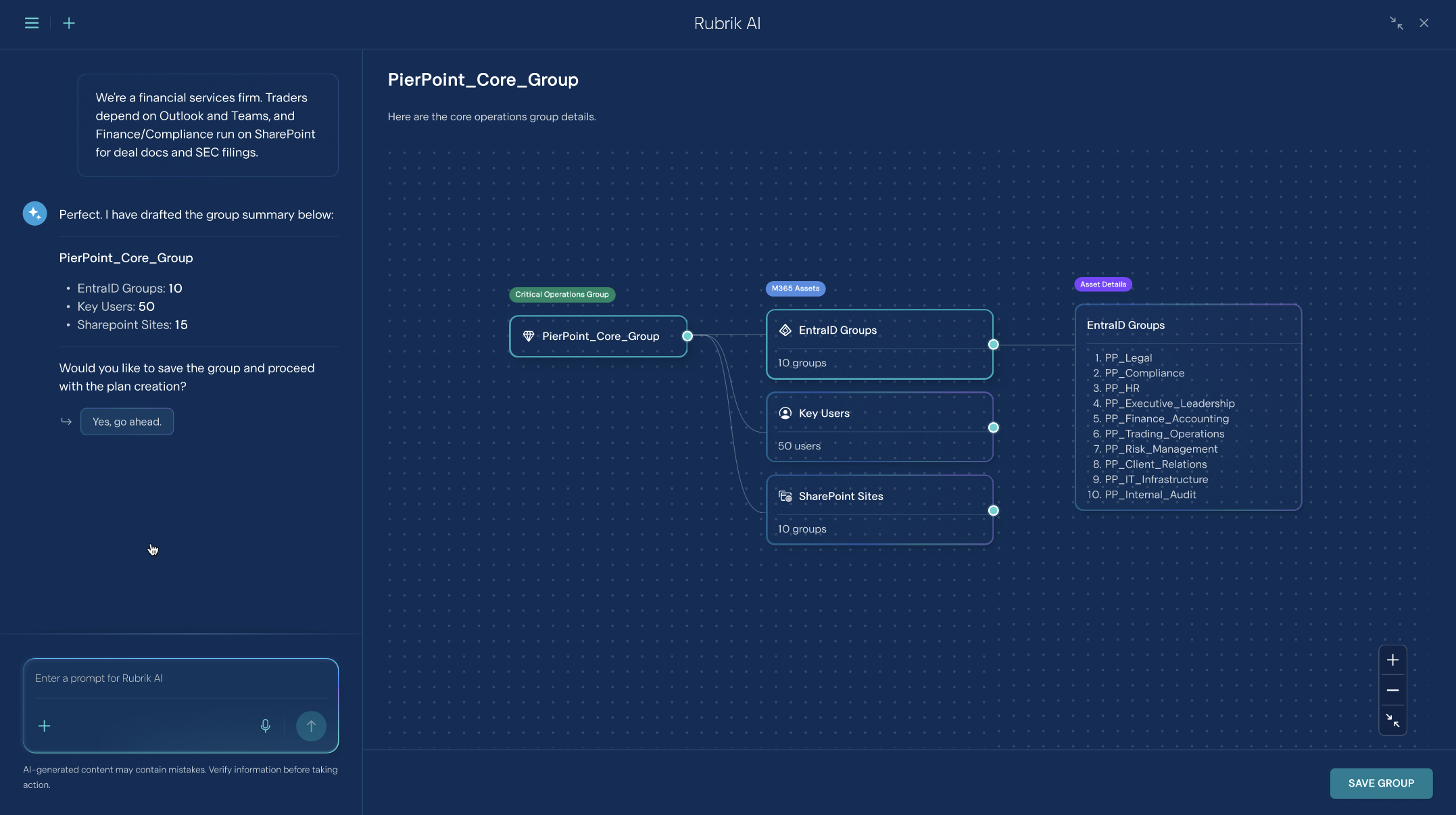Select PP_HR in the groups list
Viewport: 1456px width, 815px height.
1121,389
